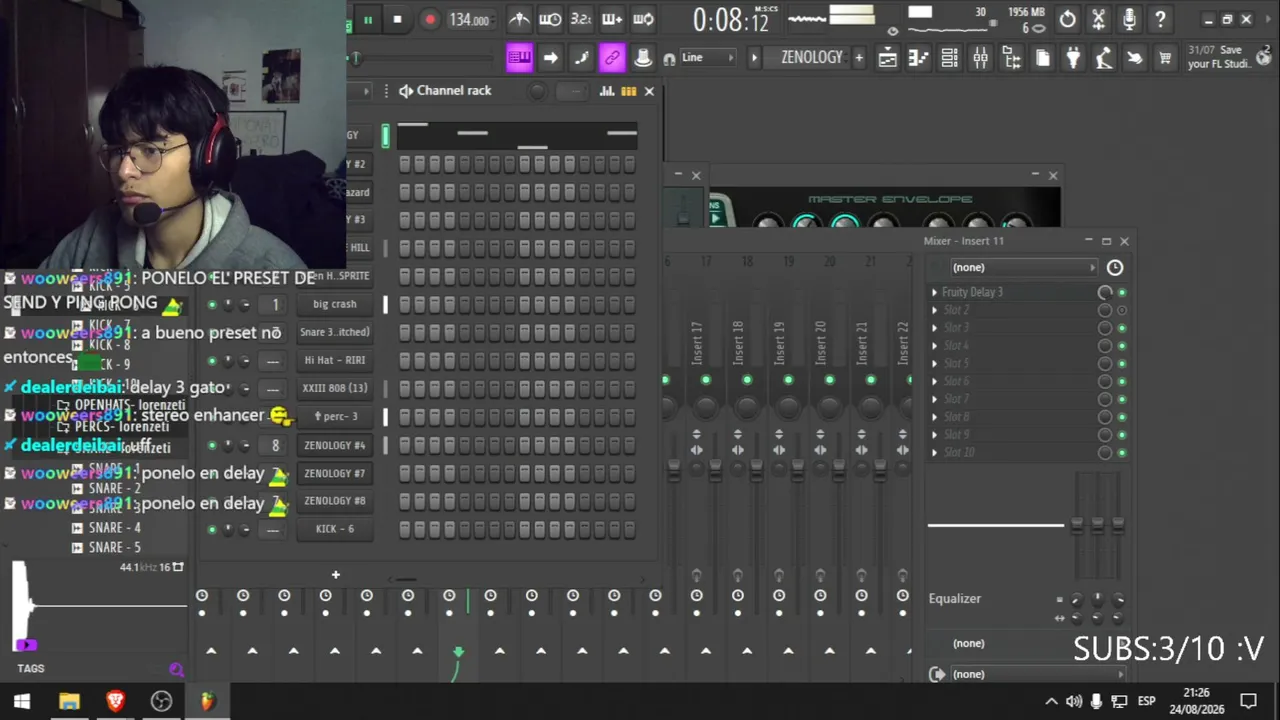1280x720 pixels.
Task: Open the Mixer output (none) dropdown
Action: (x=1037, y=674)
